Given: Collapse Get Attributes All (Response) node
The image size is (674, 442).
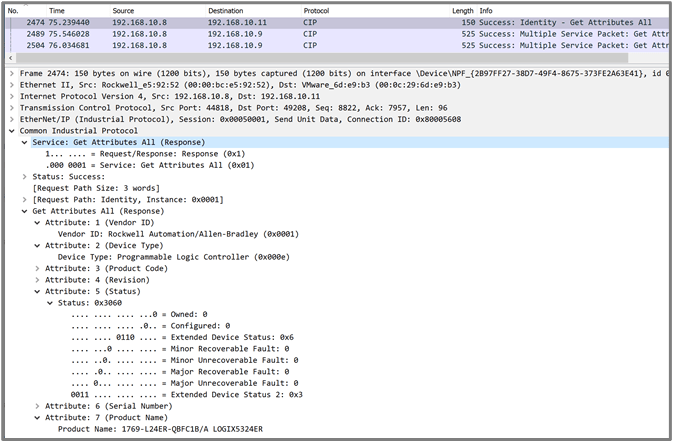Looking at the screenshot, I should click(x=25, y=211).
